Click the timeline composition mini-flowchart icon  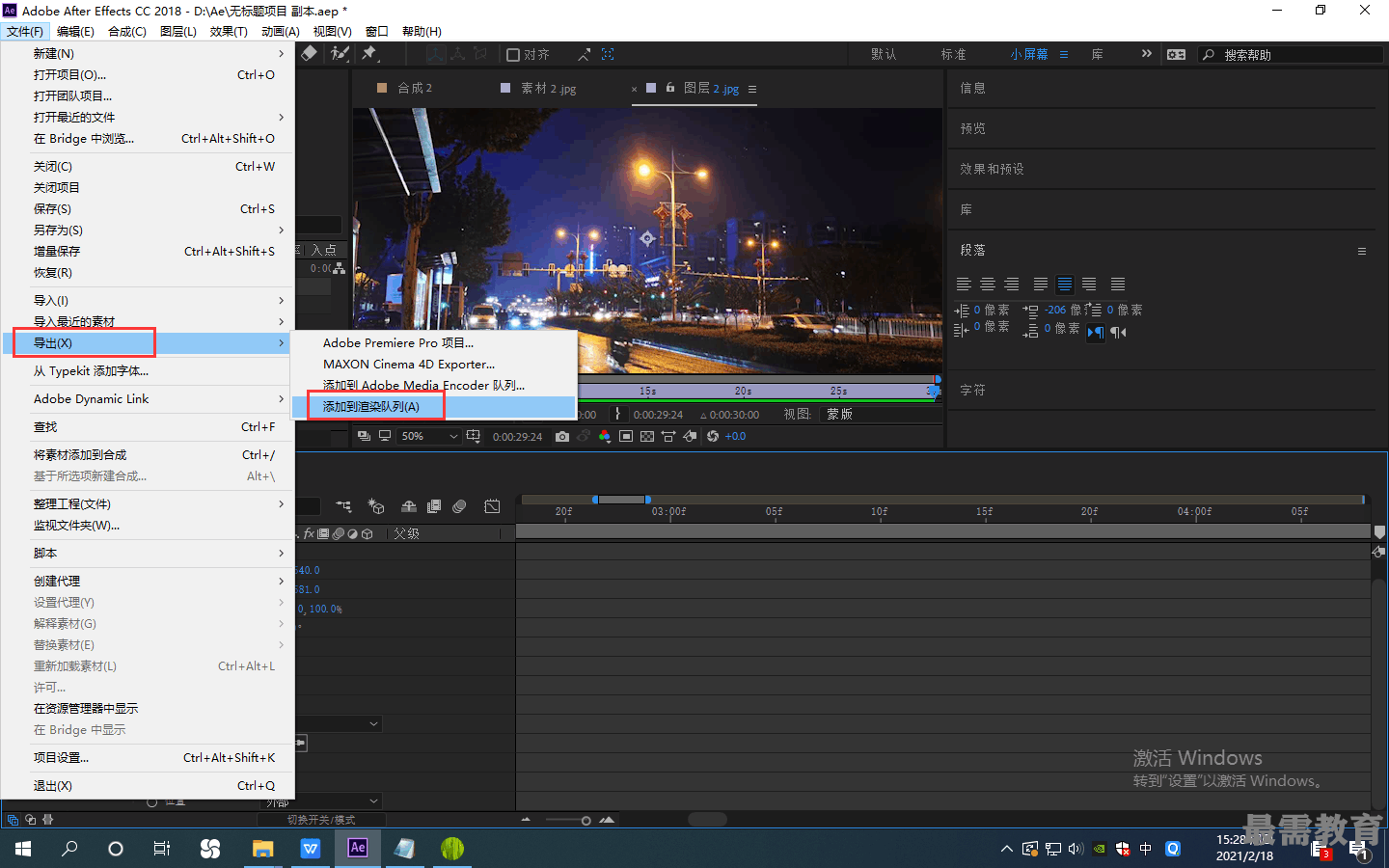[343, 506]
